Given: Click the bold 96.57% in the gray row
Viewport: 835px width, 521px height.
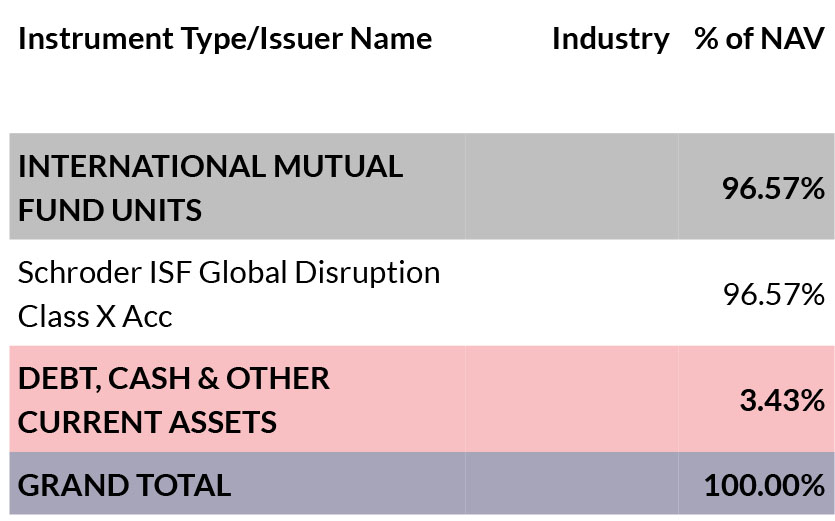Looking at the screenshot, I should click(x=773, y=188).
